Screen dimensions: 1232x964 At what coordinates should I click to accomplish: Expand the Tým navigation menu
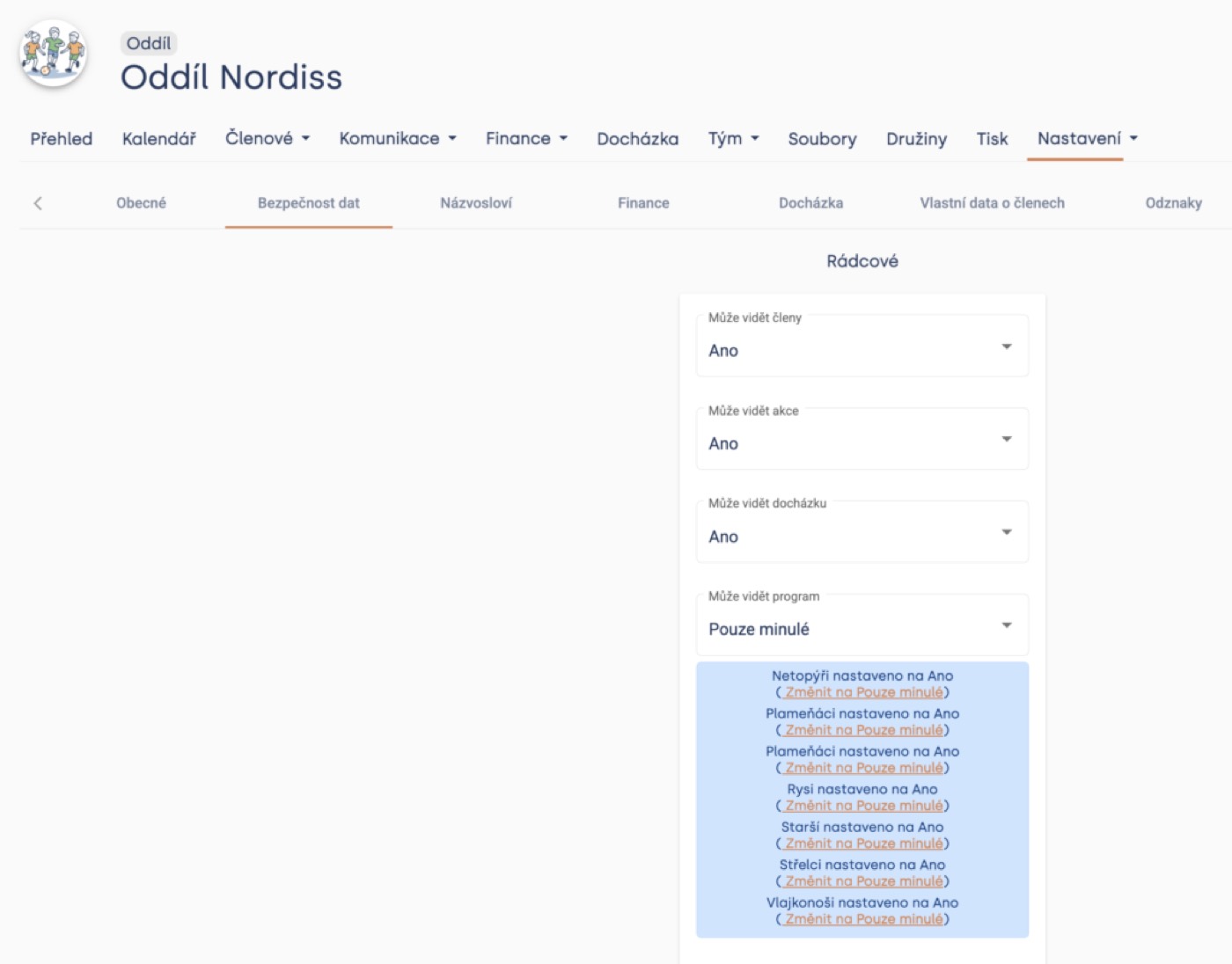pyautogui.click(x=733, y=138)
